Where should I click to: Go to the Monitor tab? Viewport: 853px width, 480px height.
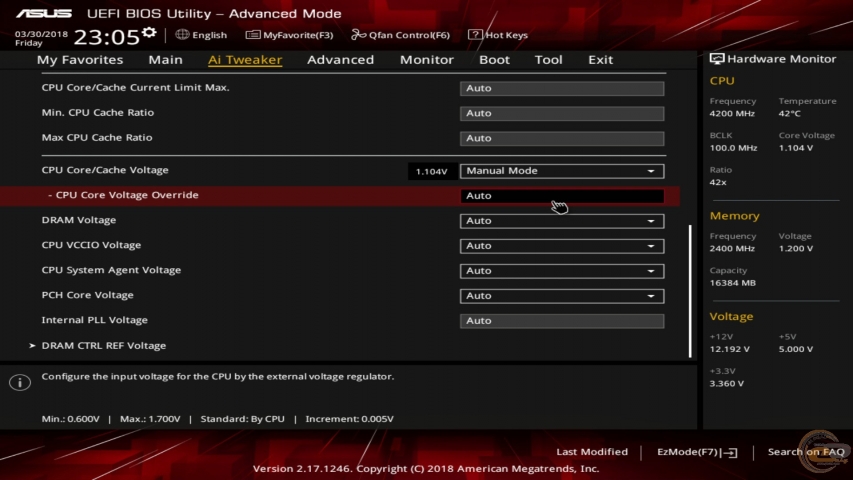426,60
